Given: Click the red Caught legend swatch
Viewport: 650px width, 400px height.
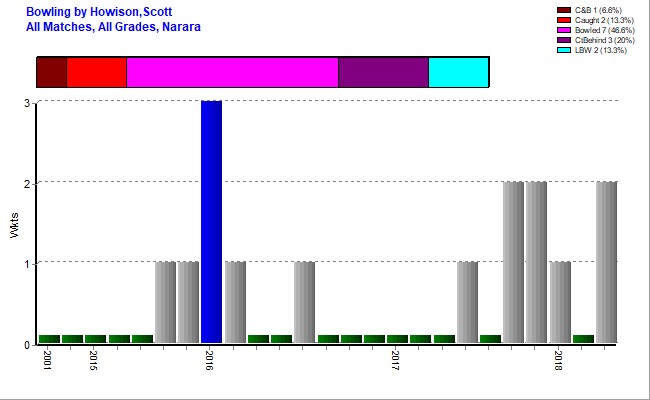Looking at the screenshot, I should 564,20.
